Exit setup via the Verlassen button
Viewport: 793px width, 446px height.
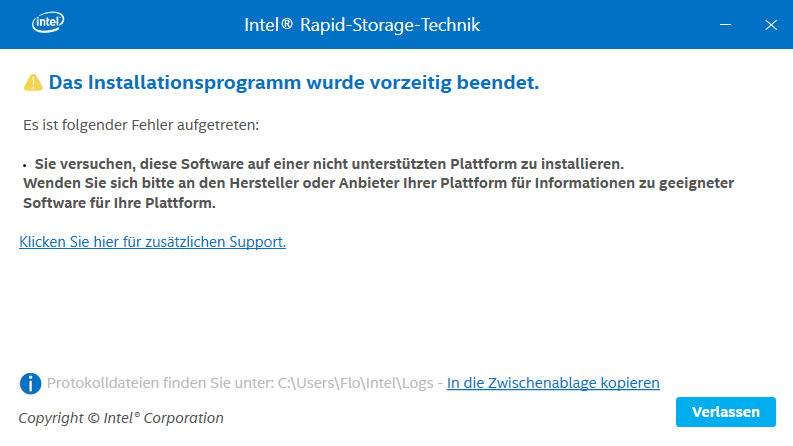coord(725,412)
